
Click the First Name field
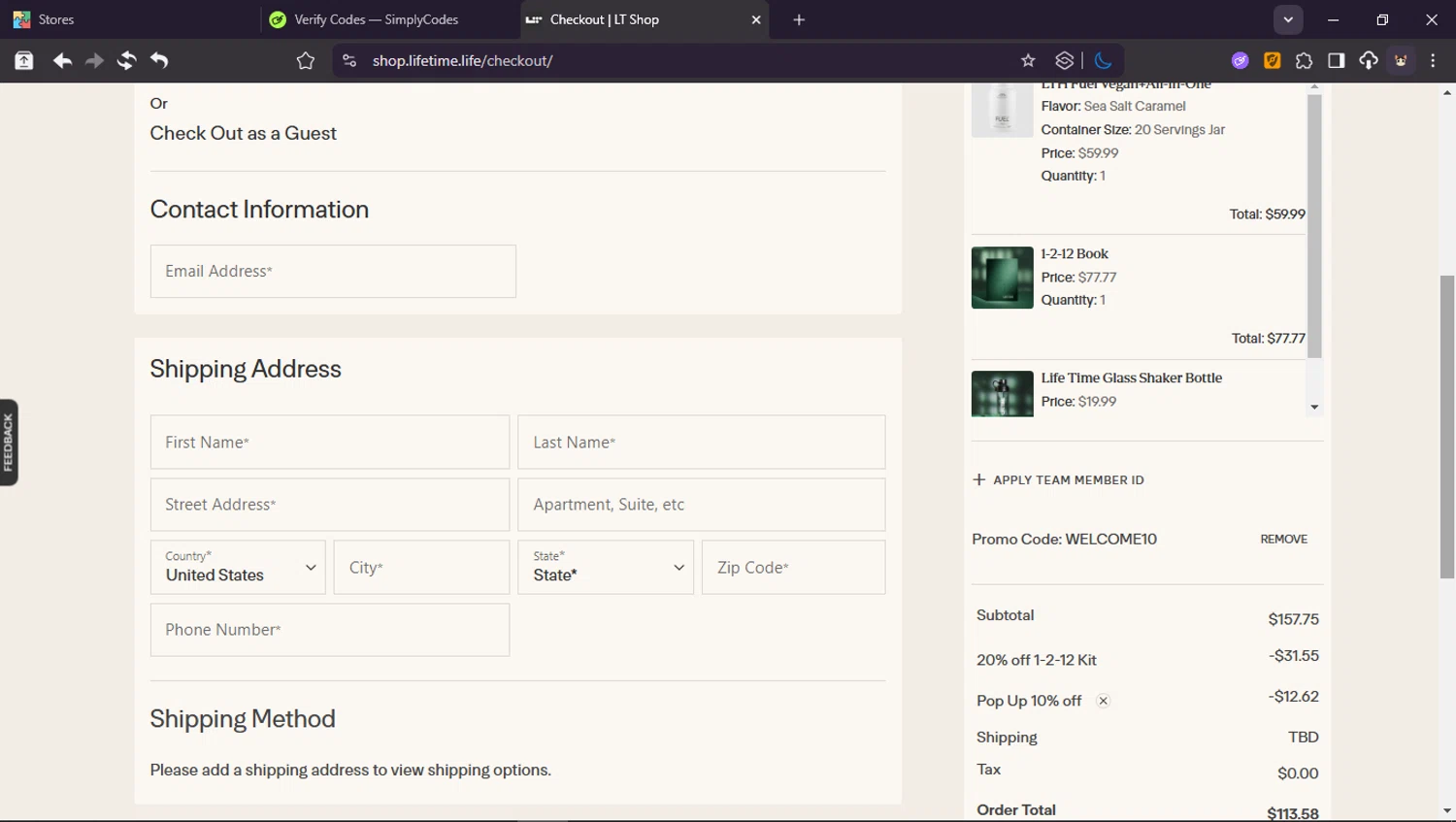[x=330, y=442]
